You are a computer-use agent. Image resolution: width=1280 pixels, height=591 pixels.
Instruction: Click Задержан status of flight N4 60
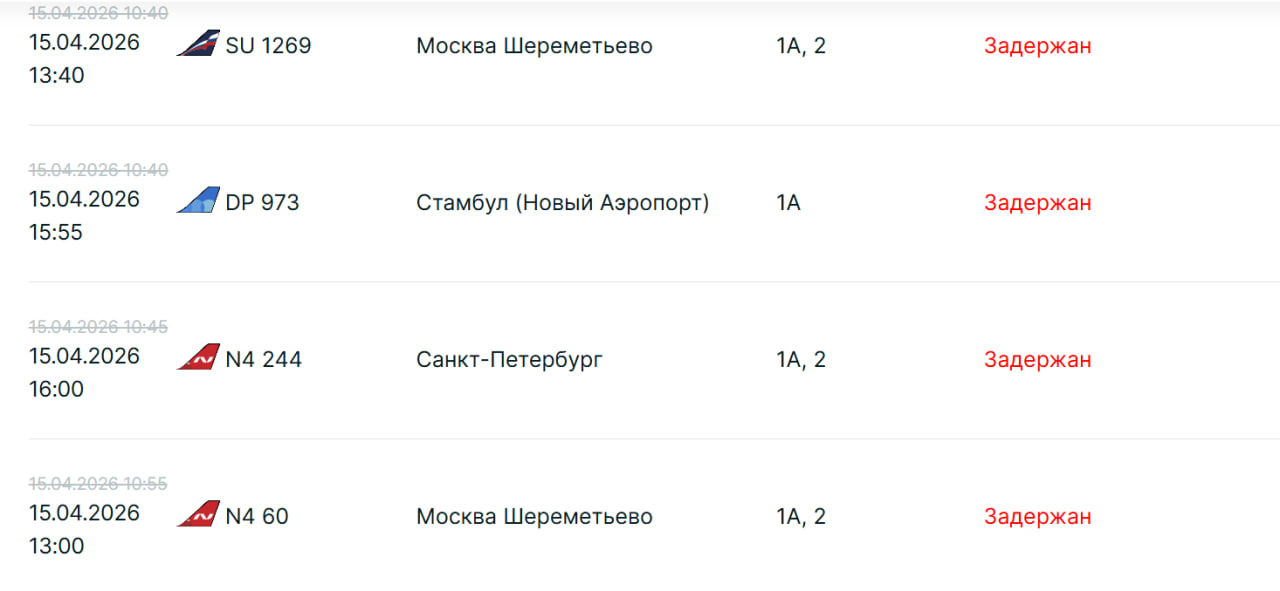1037,517
